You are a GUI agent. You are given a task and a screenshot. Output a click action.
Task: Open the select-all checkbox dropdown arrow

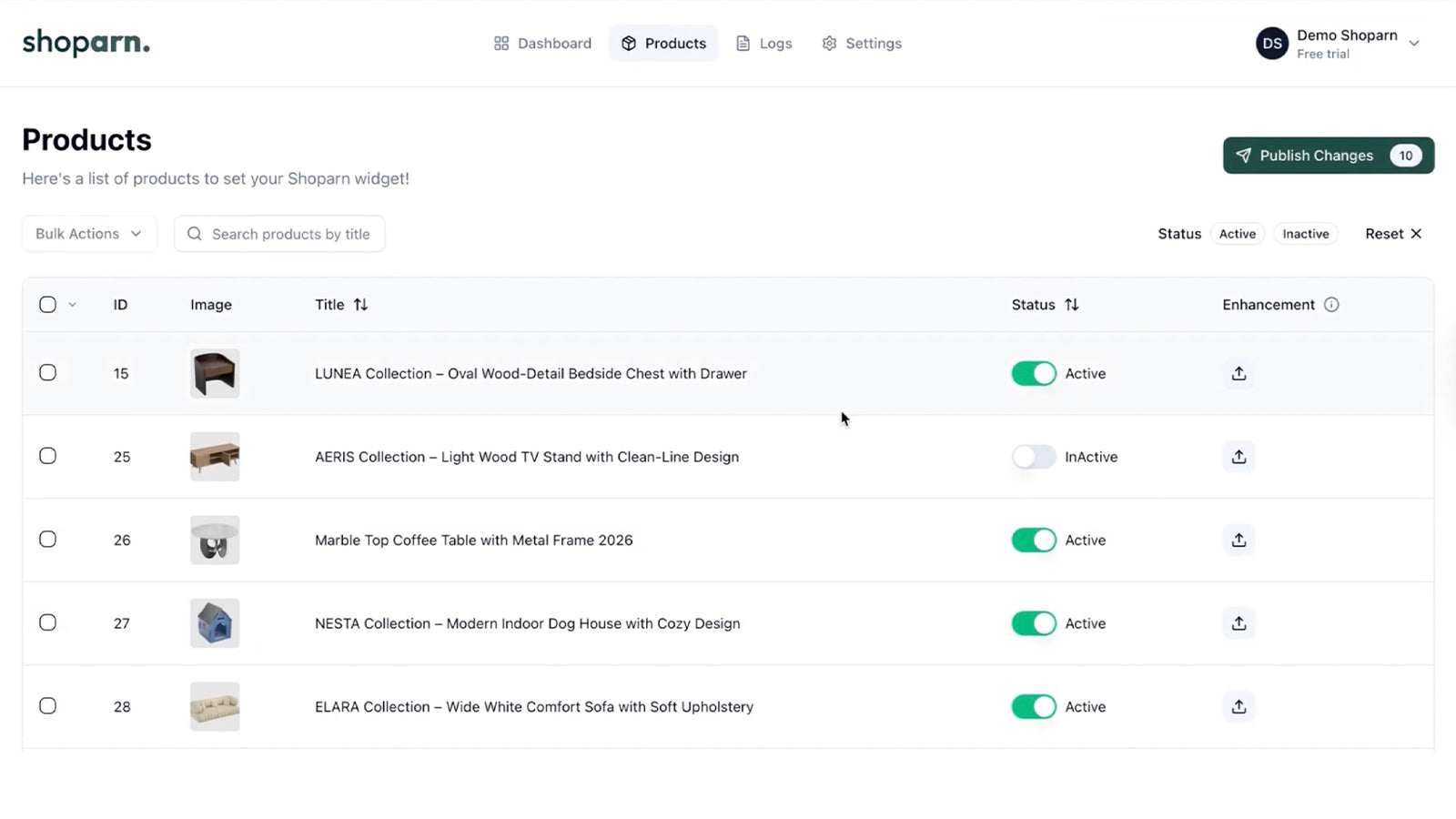[72, 305]
